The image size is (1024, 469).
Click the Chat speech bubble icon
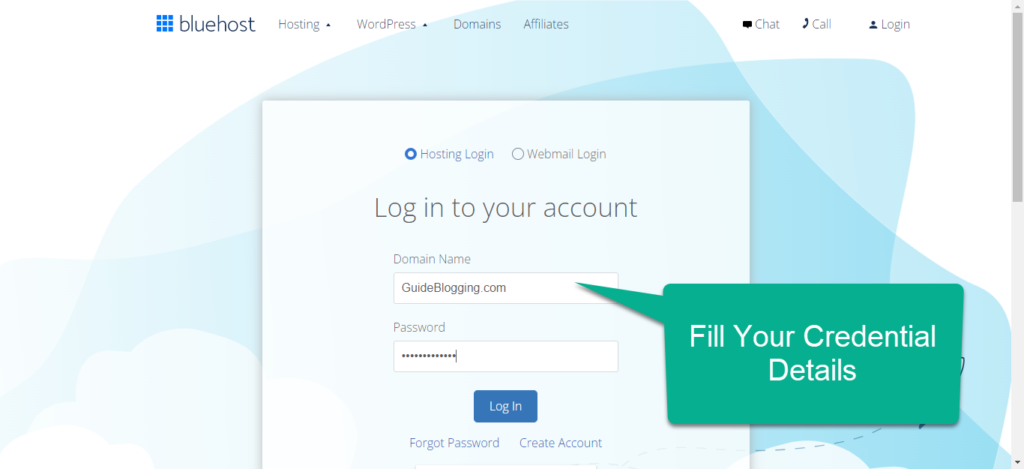[x=747, y=25]
